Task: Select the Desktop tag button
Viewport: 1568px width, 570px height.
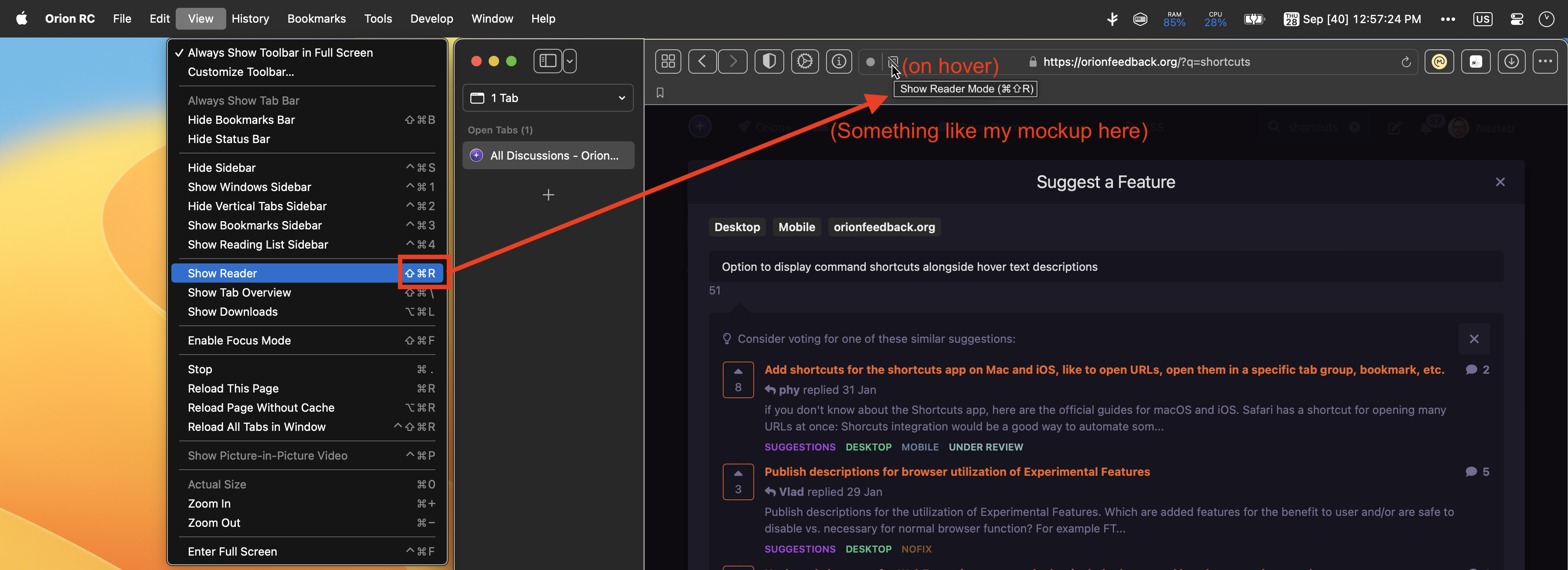Action: [x=737, y=227]
